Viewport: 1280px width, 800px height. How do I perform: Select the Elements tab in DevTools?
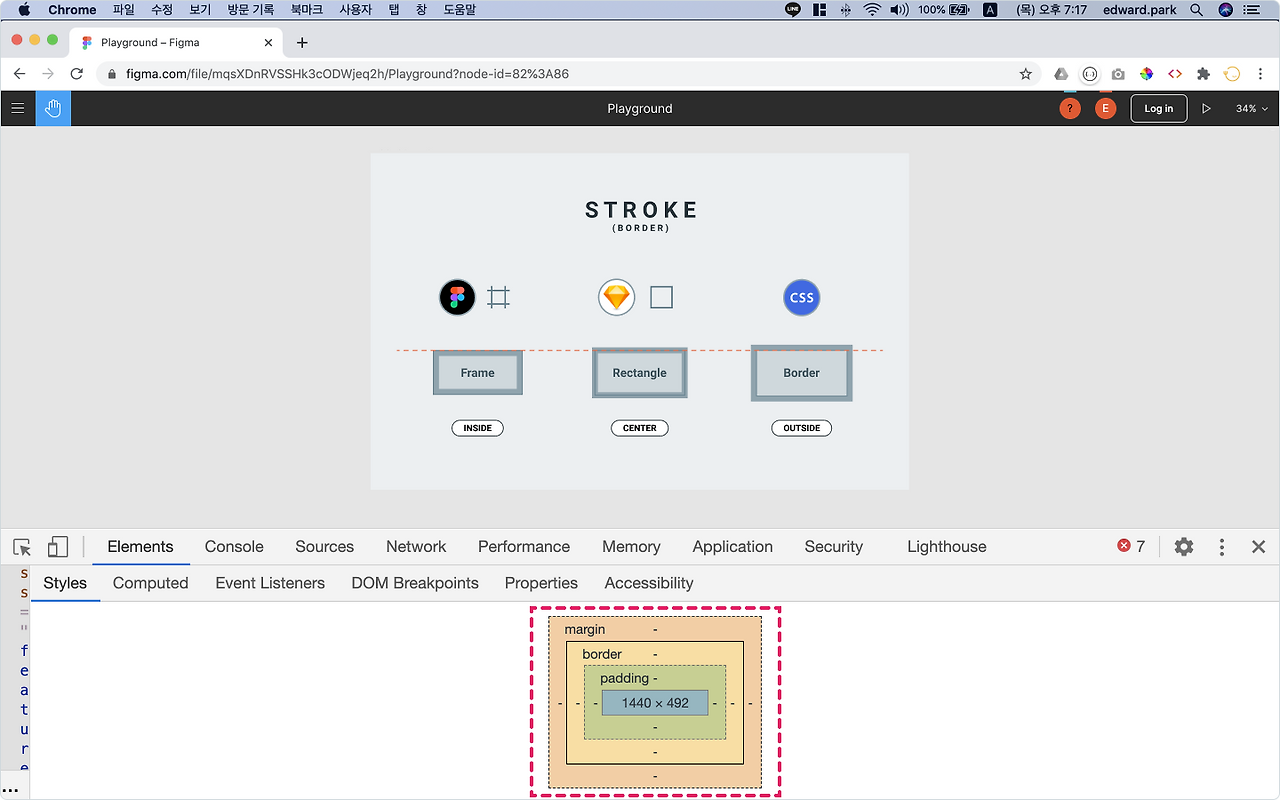point(140,546)
